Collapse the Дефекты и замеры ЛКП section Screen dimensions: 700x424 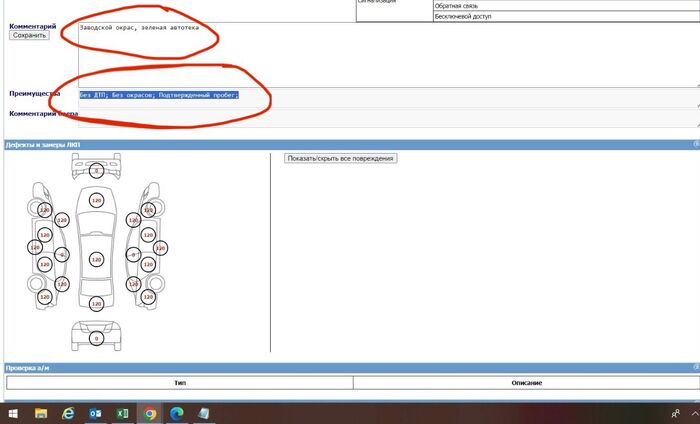coord(696,144)
